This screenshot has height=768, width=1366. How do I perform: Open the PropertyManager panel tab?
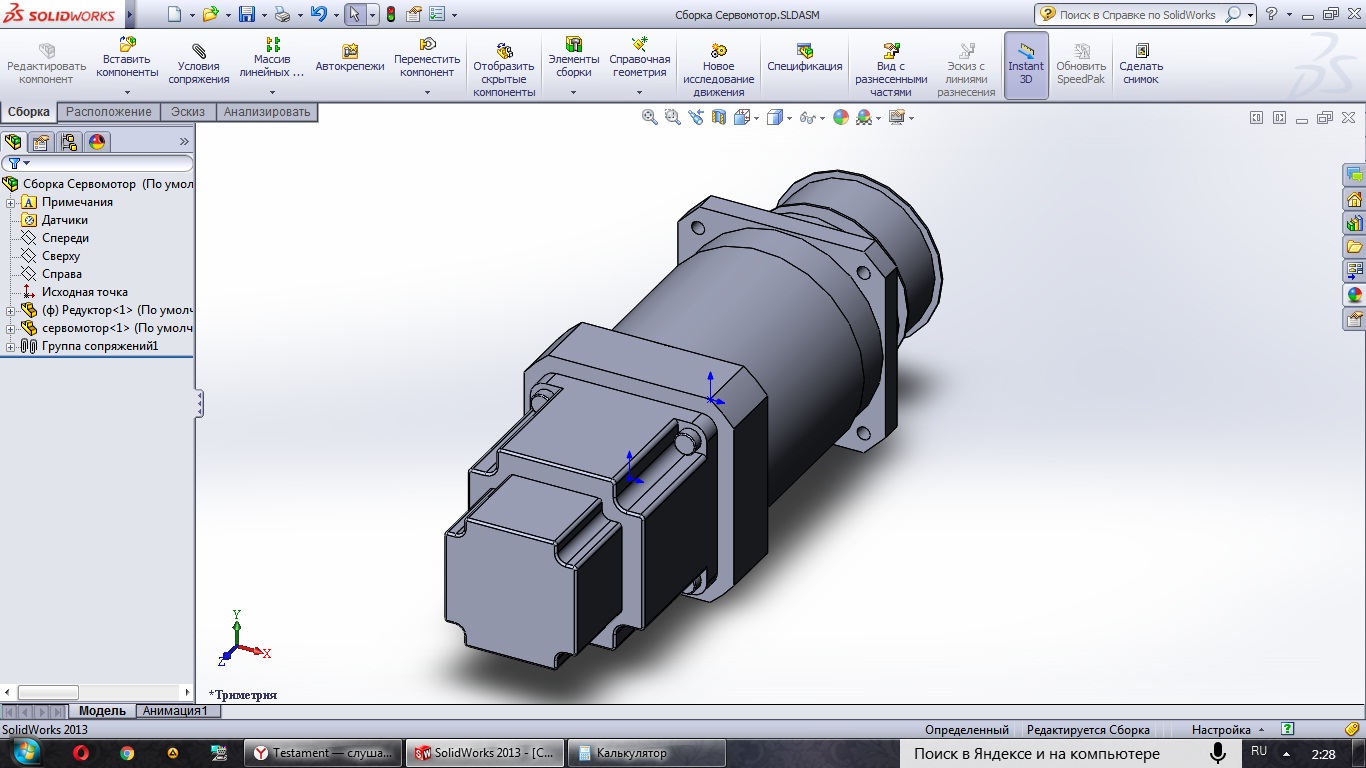[x=41, y=142]
